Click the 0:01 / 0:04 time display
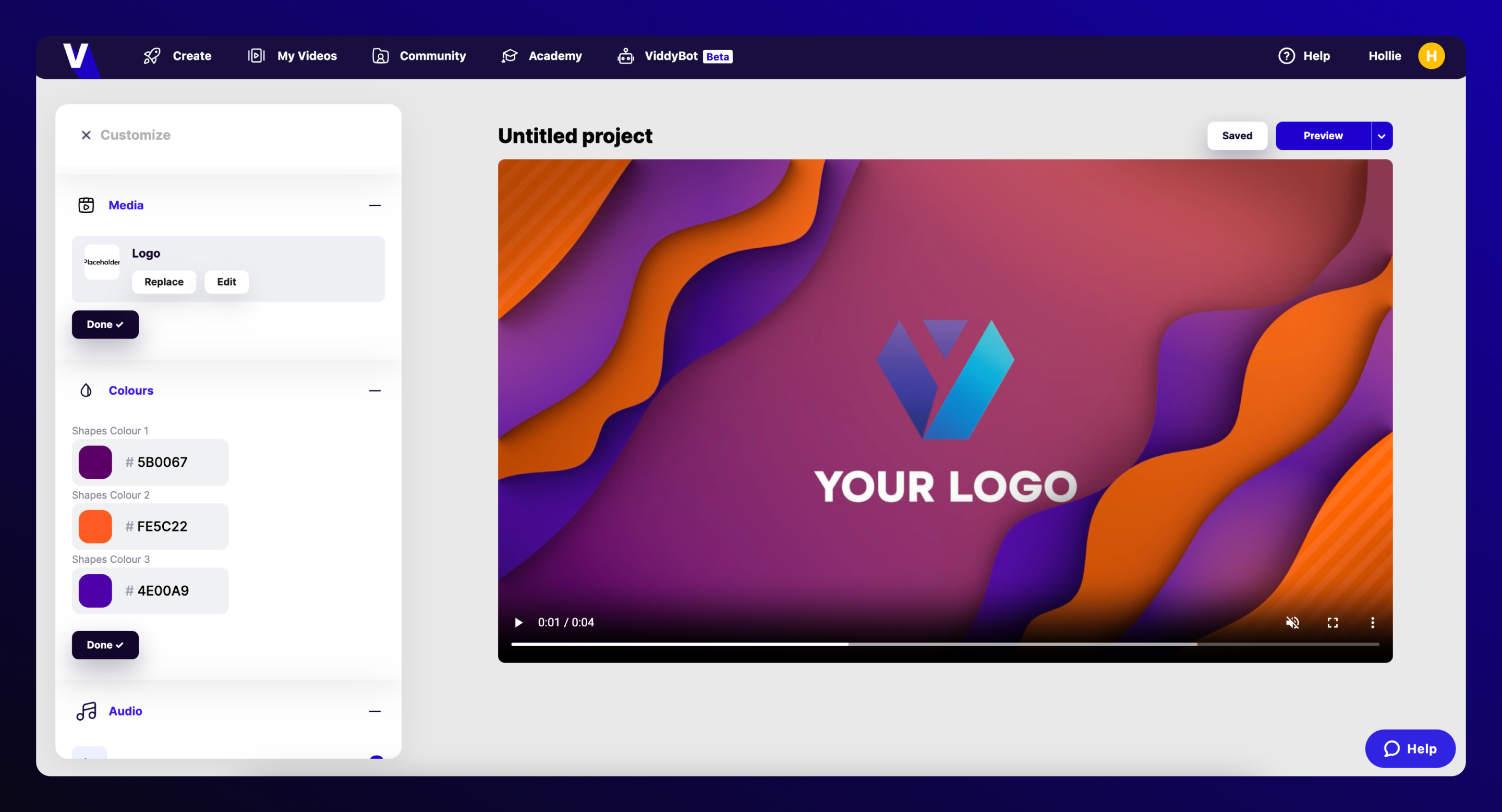This screenshot has width=1502, height=812. pos(565,623)
